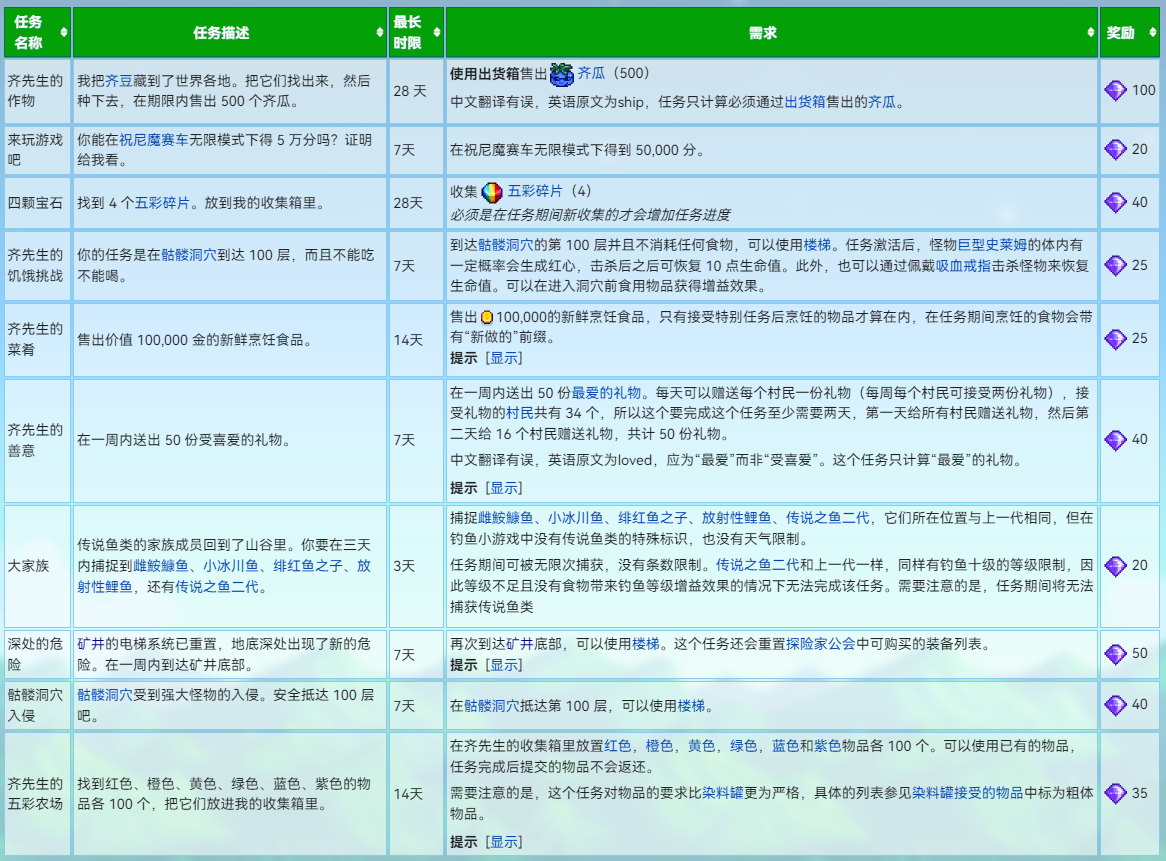Sort table by 任务名称 column arrows
Viewport: 1166px width, 861px height.
point(64,33)
